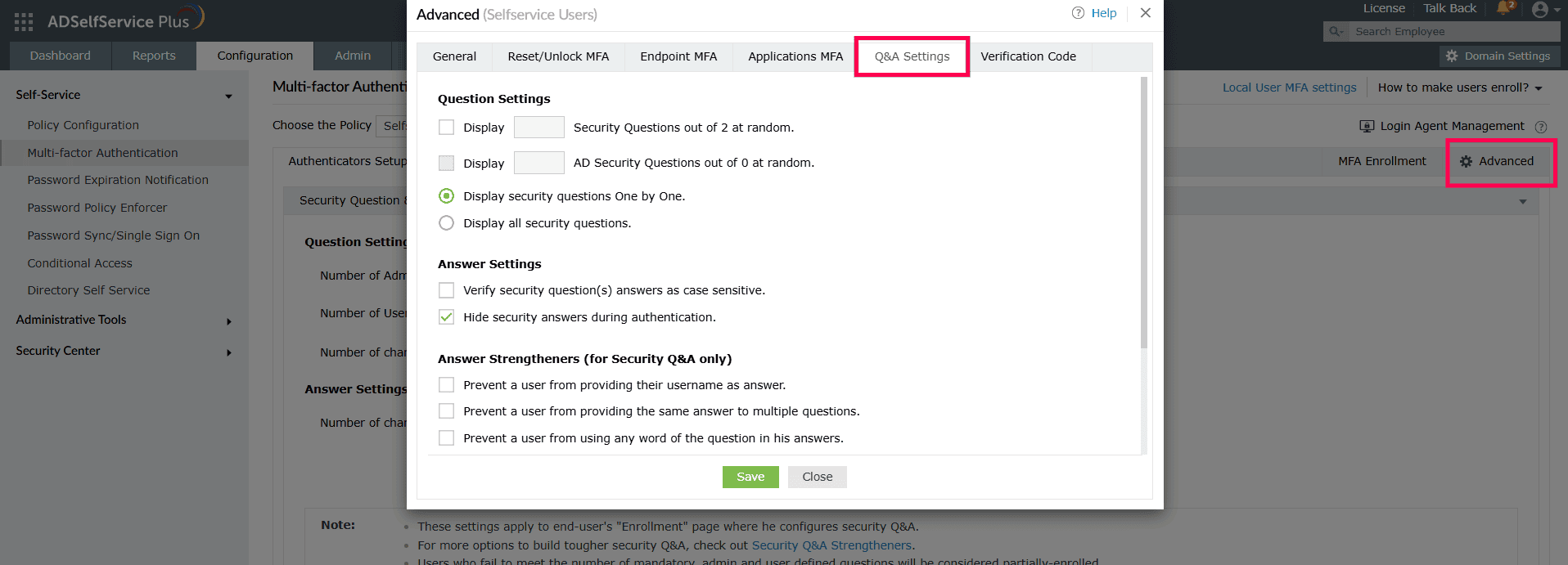This screenshot has height=565, width=1568.
Task: Open Password Policy Enforcer in sidebar
Action: pyautogui.click(x=97, y=208)
